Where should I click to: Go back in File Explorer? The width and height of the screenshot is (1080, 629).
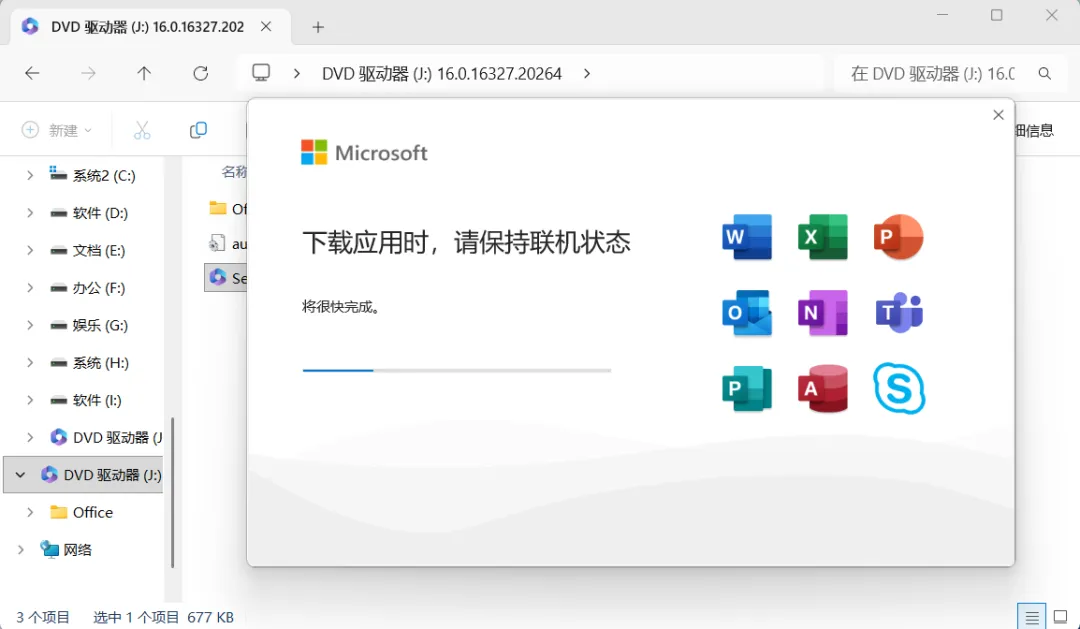coord(32,73)
